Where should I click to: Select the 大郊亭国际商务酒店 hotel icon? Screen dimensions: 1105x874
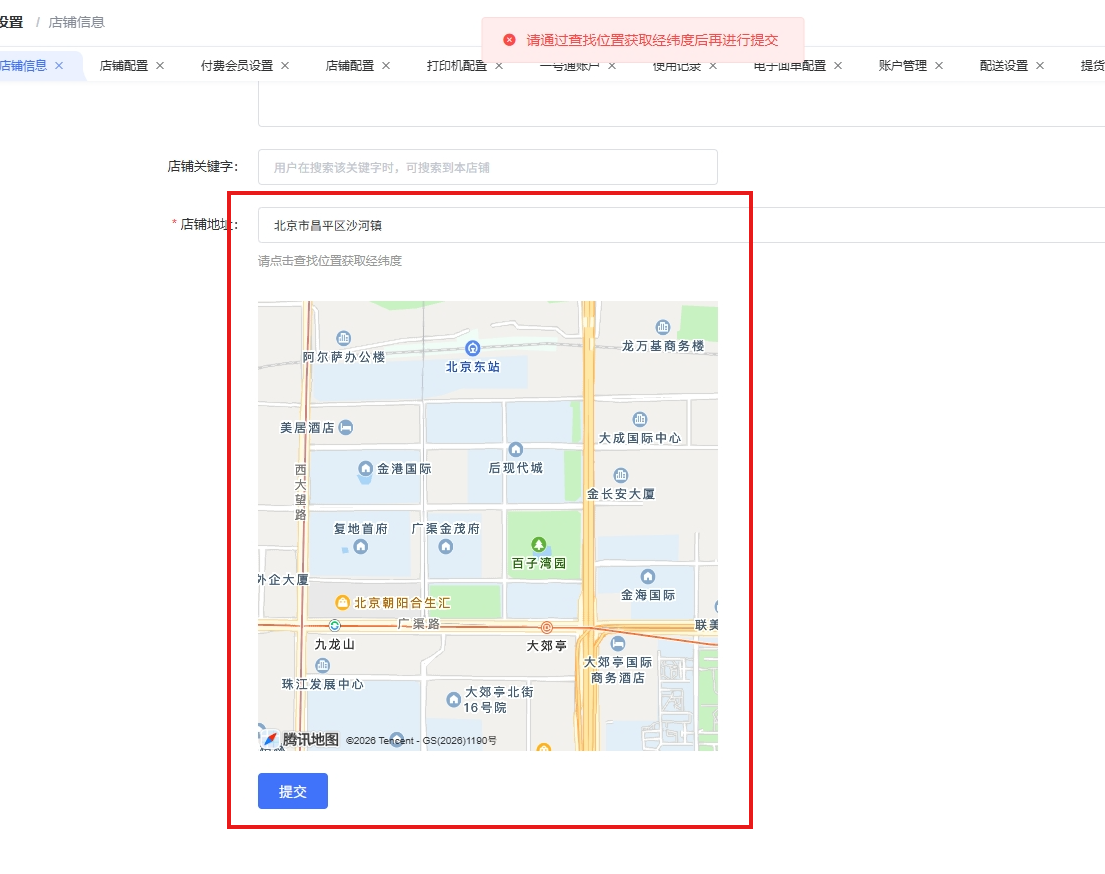click(618, 644)
